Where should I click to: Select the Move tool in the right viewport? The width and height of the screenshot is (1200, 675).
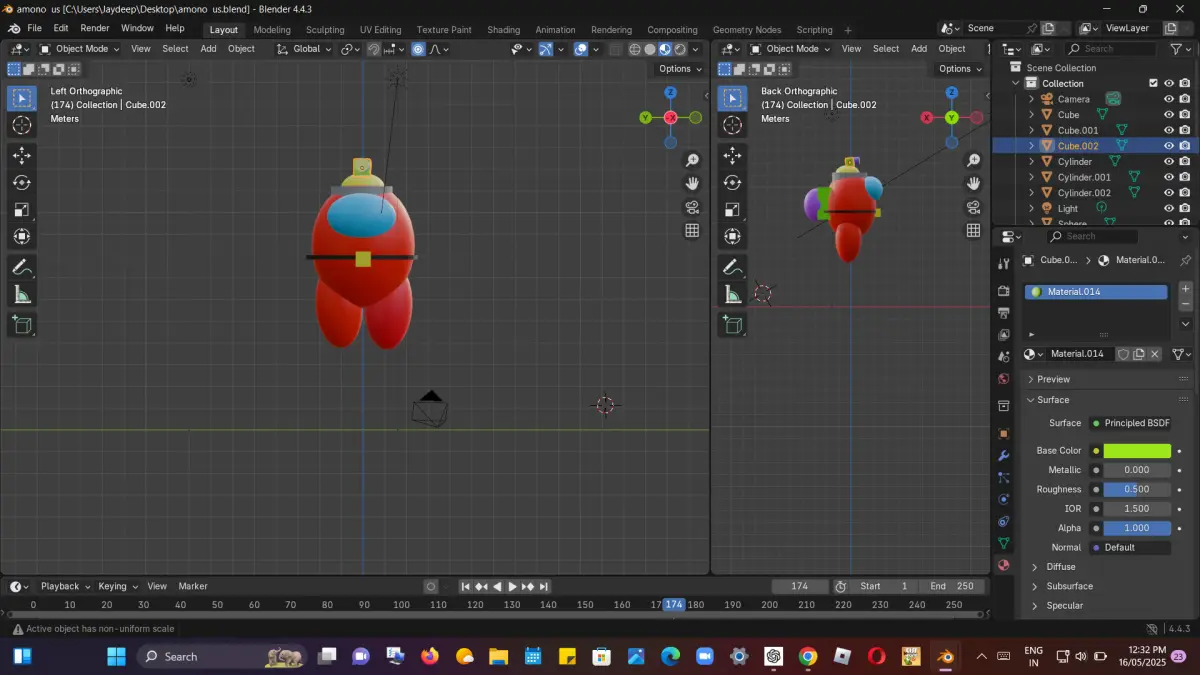(x=732, y=155)
